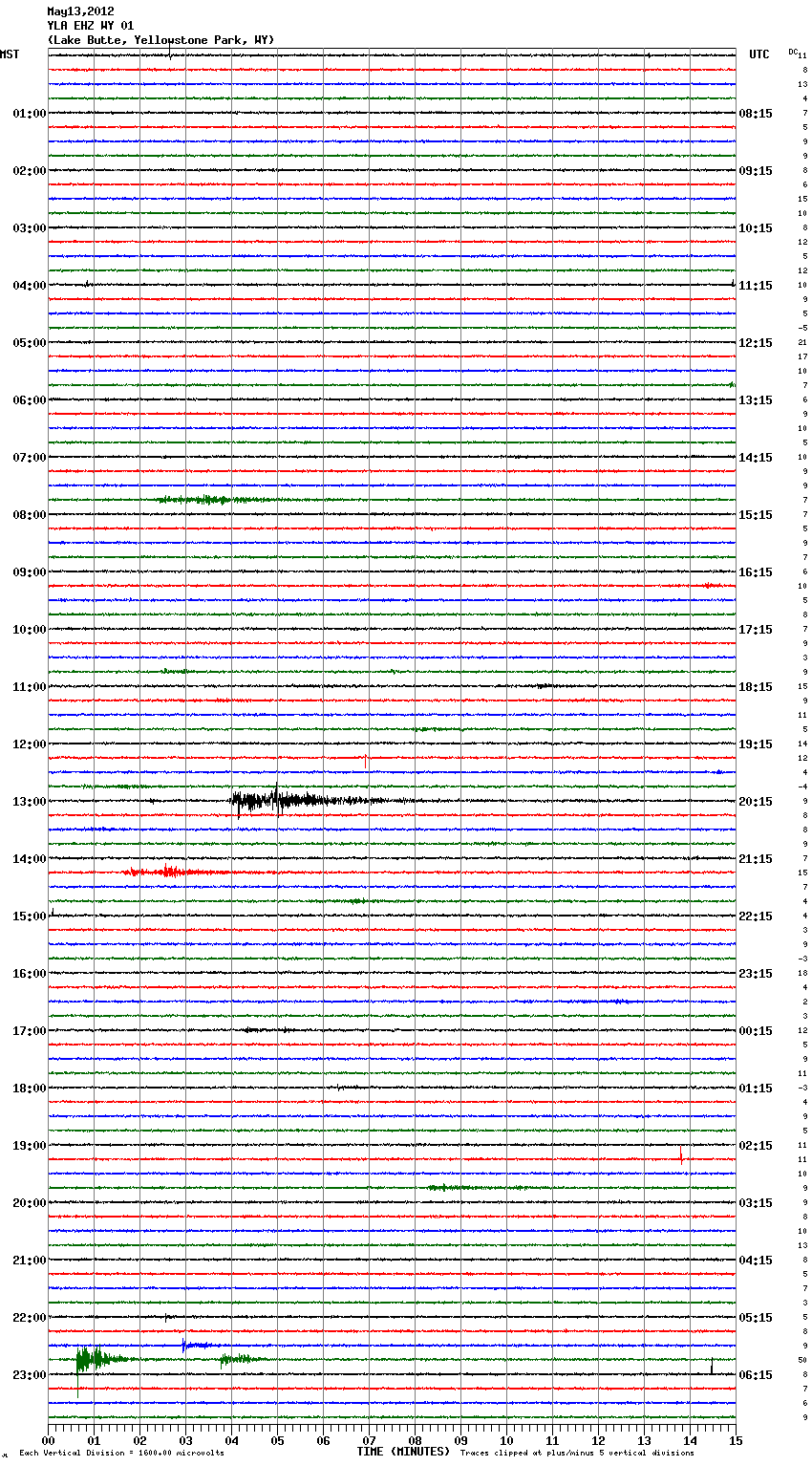Select the 23:00 MST row label
Screen dimensions: 812x1466
pos(30,1375)
